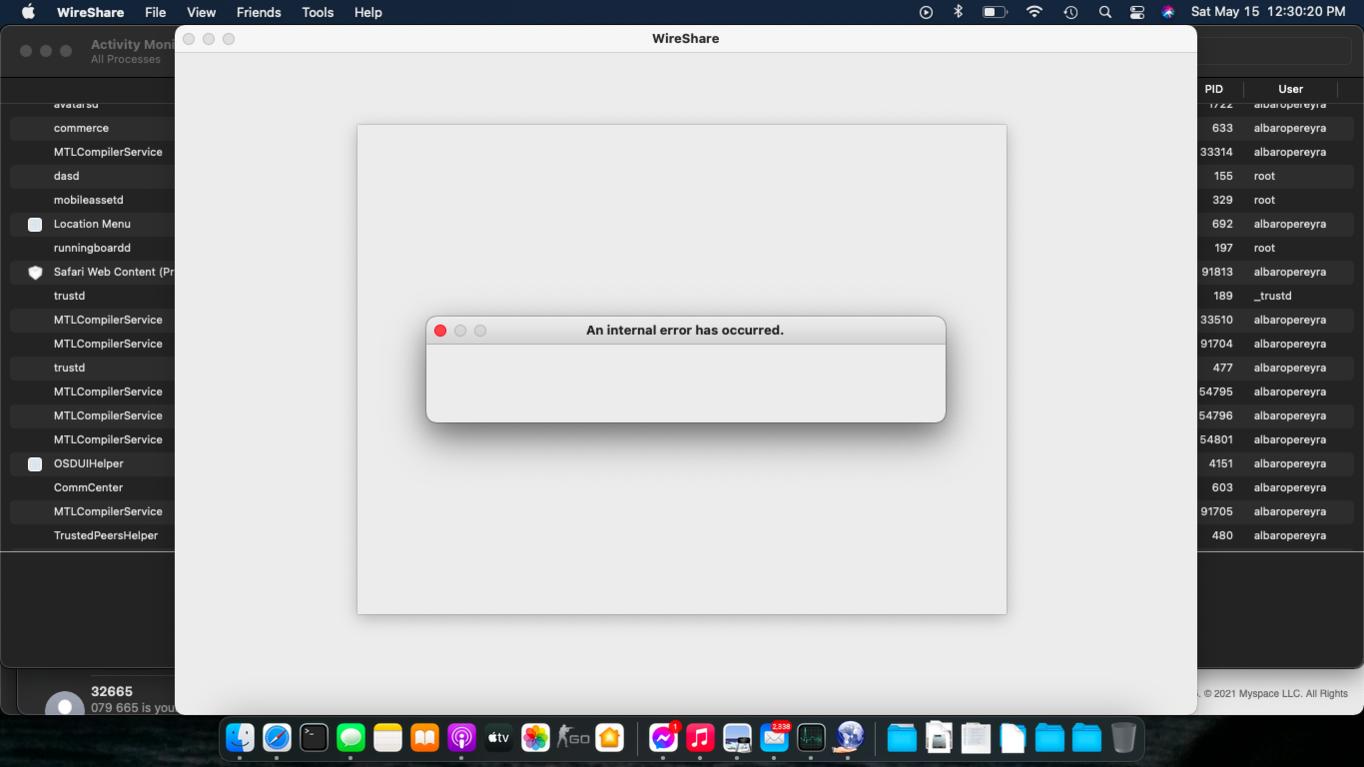Viewport: 1364px width, 767px height.
Task: Open Messenger icon with notification badge
Action: pos(663,738)
